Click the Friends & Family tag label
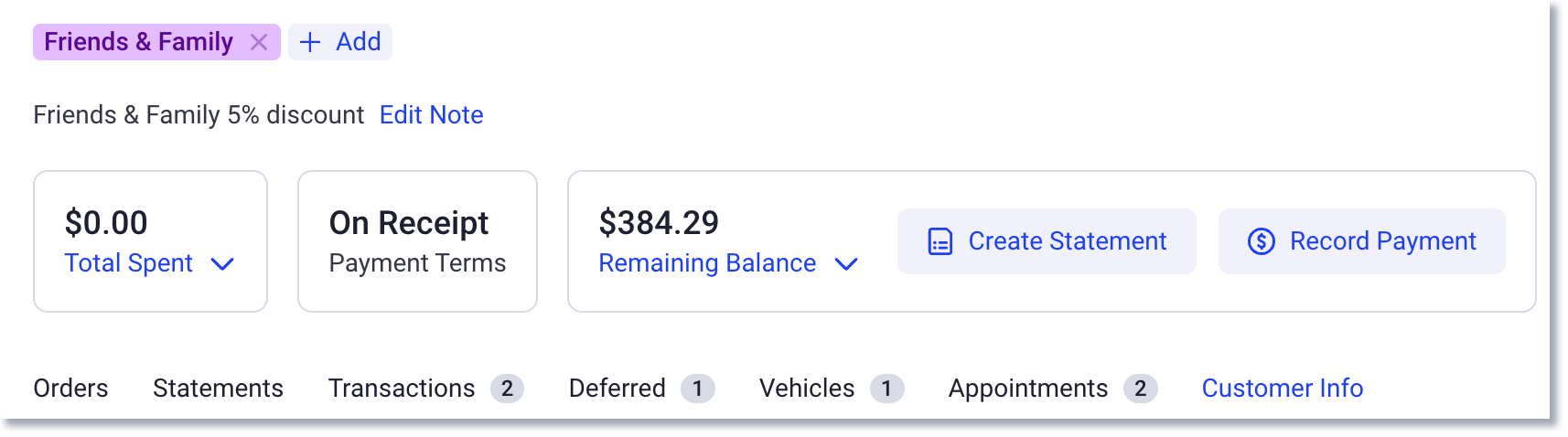The height and width of the screenshot is (437, 1568). click(138, 42)
